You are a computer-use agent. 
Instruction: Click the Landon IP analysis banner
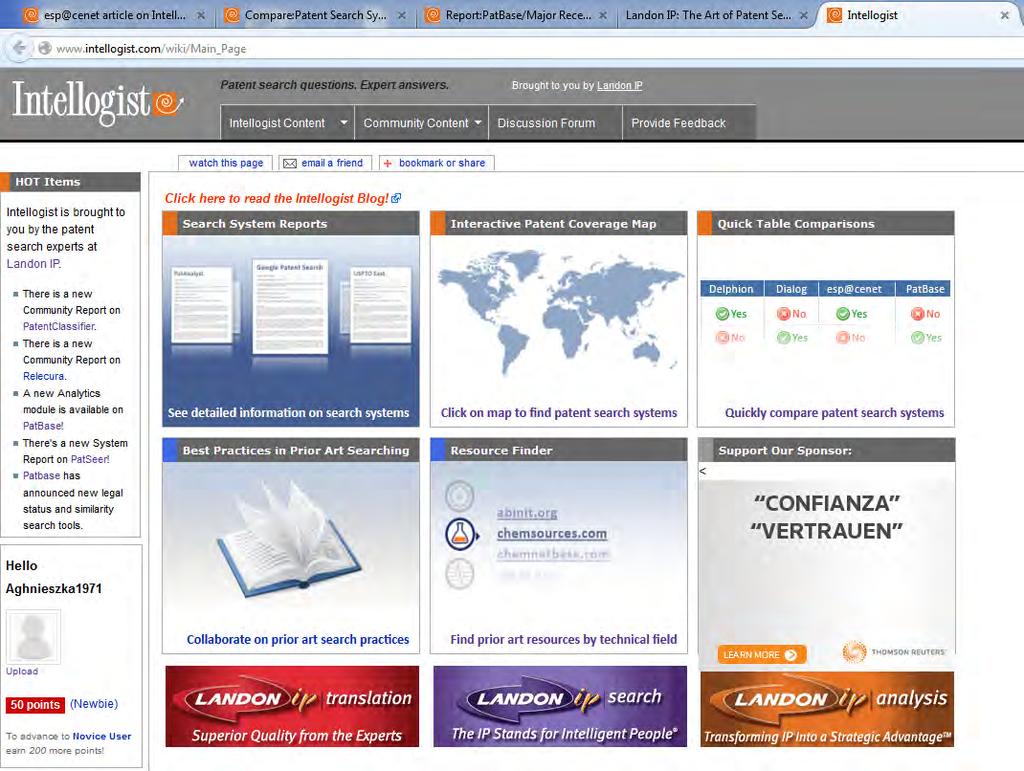point(827,709)
